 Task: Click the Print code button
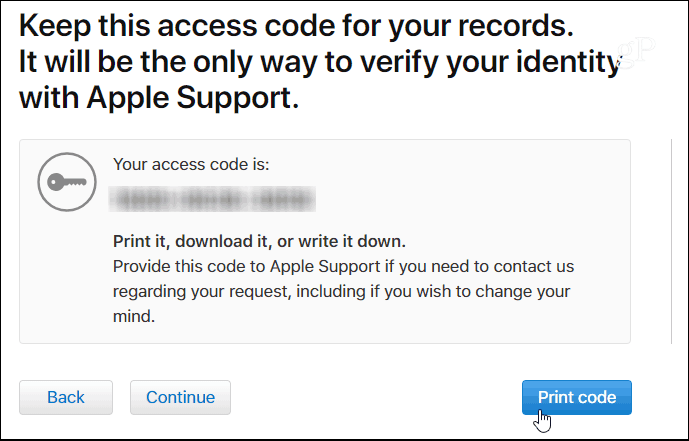click(x=577, y=397)
